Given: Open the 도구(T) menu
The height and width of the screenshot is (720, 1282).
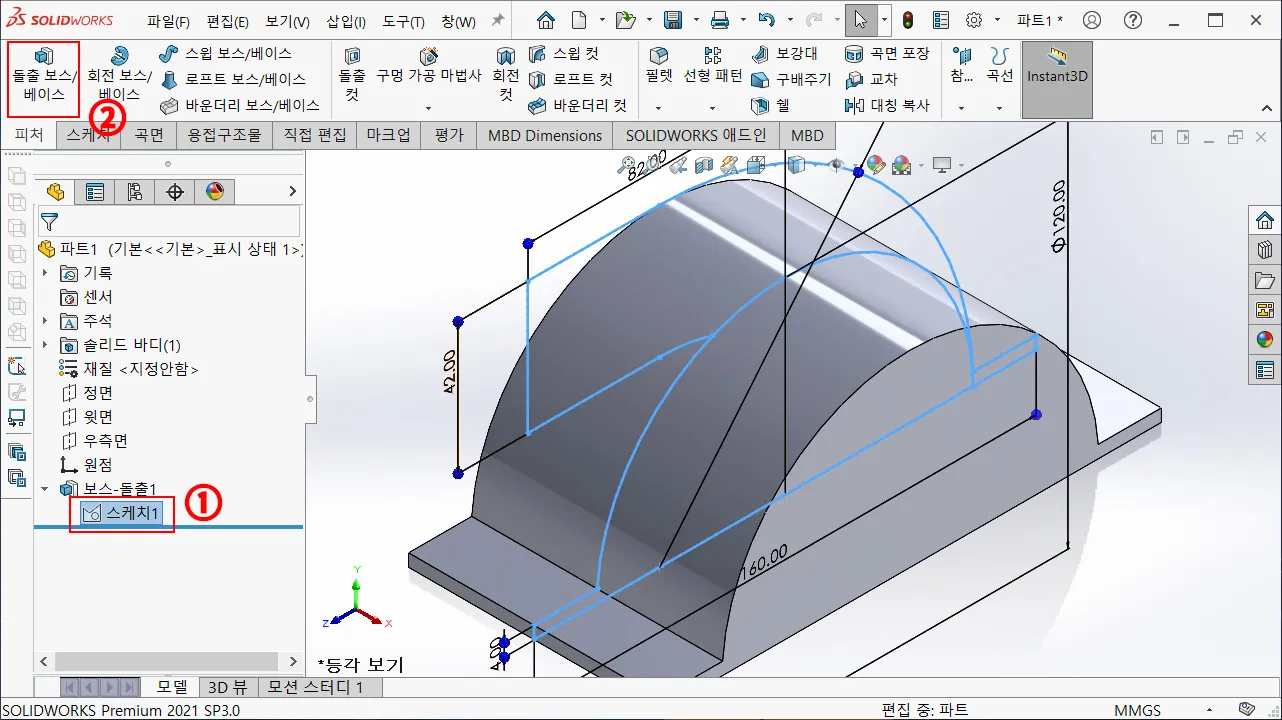Looking at the screenshot, I should [x=403, y=21].
